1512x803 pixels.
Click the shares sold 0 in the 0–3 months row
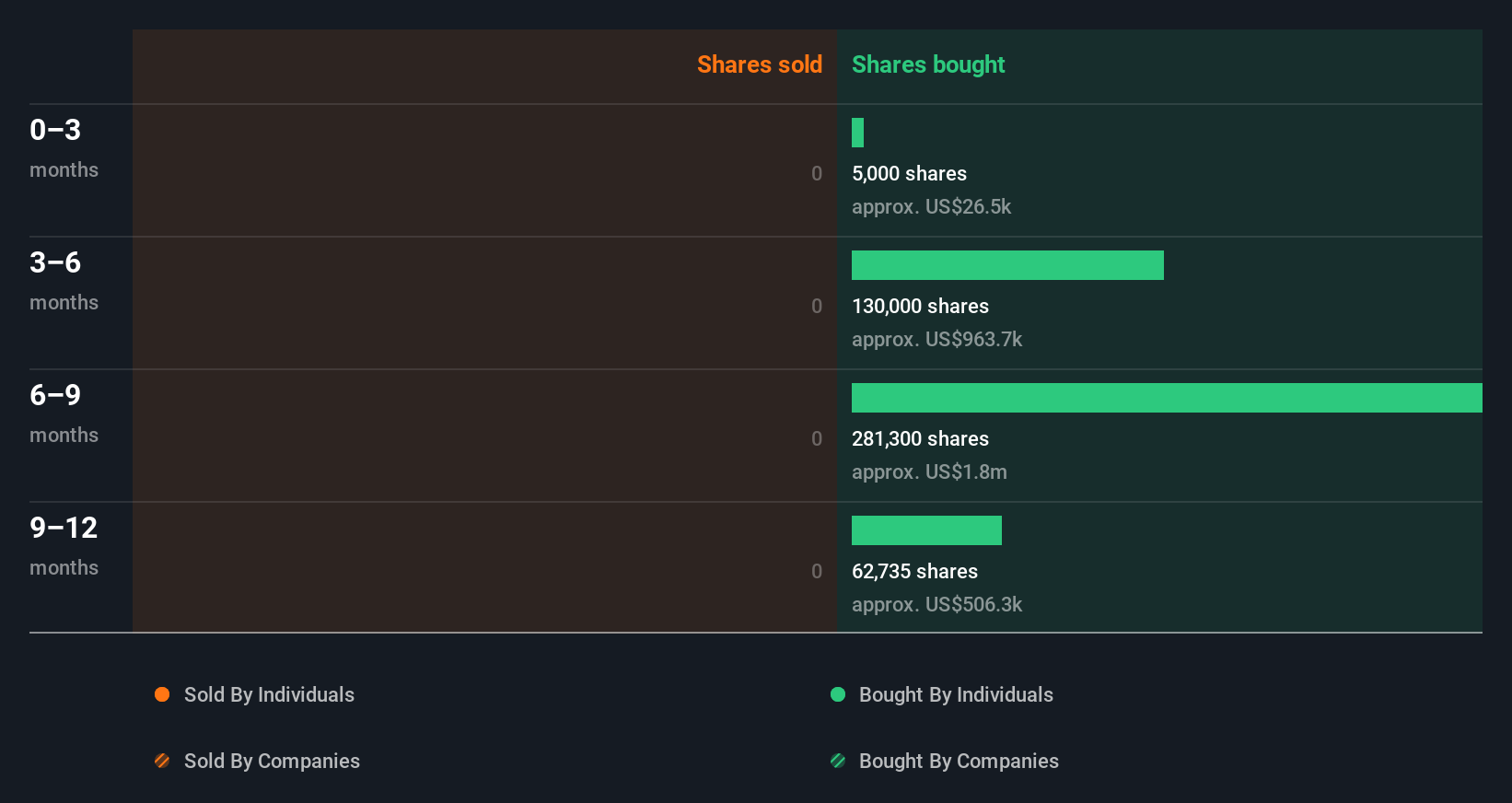tap(817, 173)
